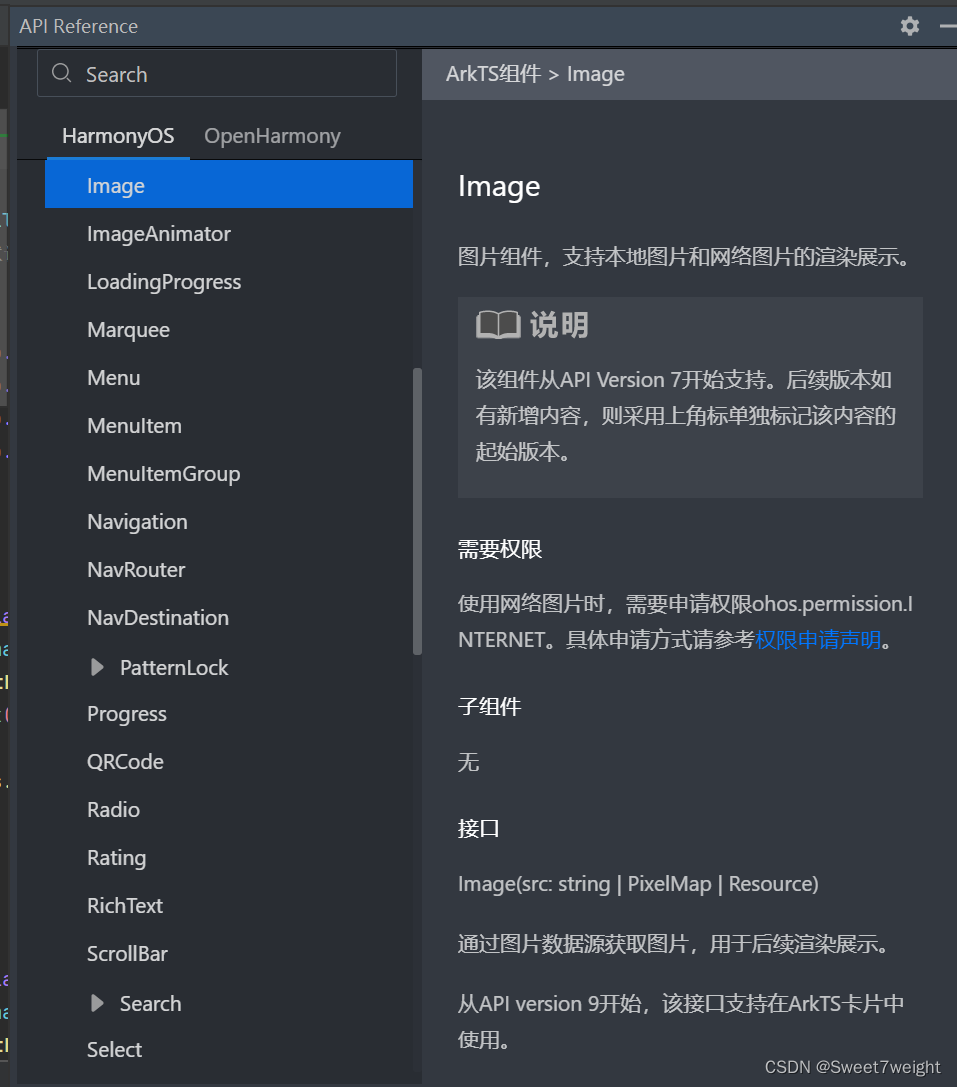Open ImageAnimator documentation
This screenshot has height=1087, width=957.
pos(159,234)
